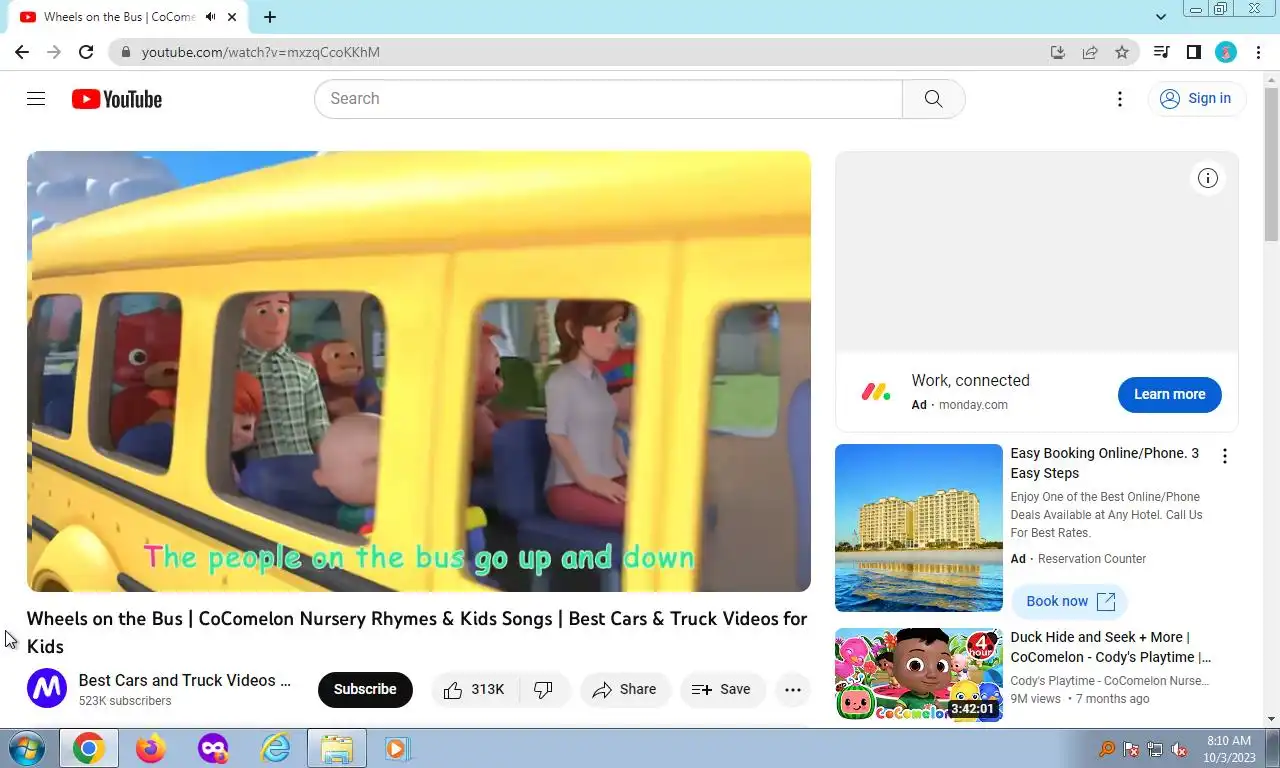Go to the YouTube home logo
This screenshot has width=1280, height=768.
click(x=117, y=99)
